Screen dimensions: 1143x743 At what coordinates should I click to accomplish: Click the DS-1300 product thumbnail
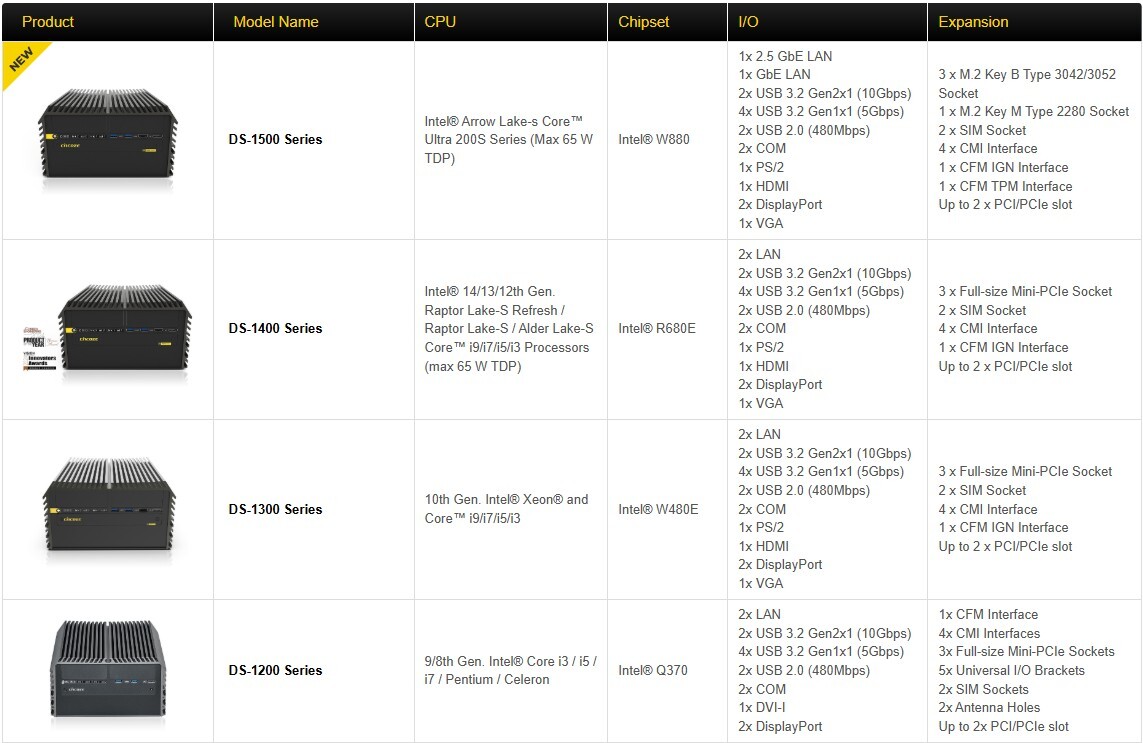tap(107, 509)
